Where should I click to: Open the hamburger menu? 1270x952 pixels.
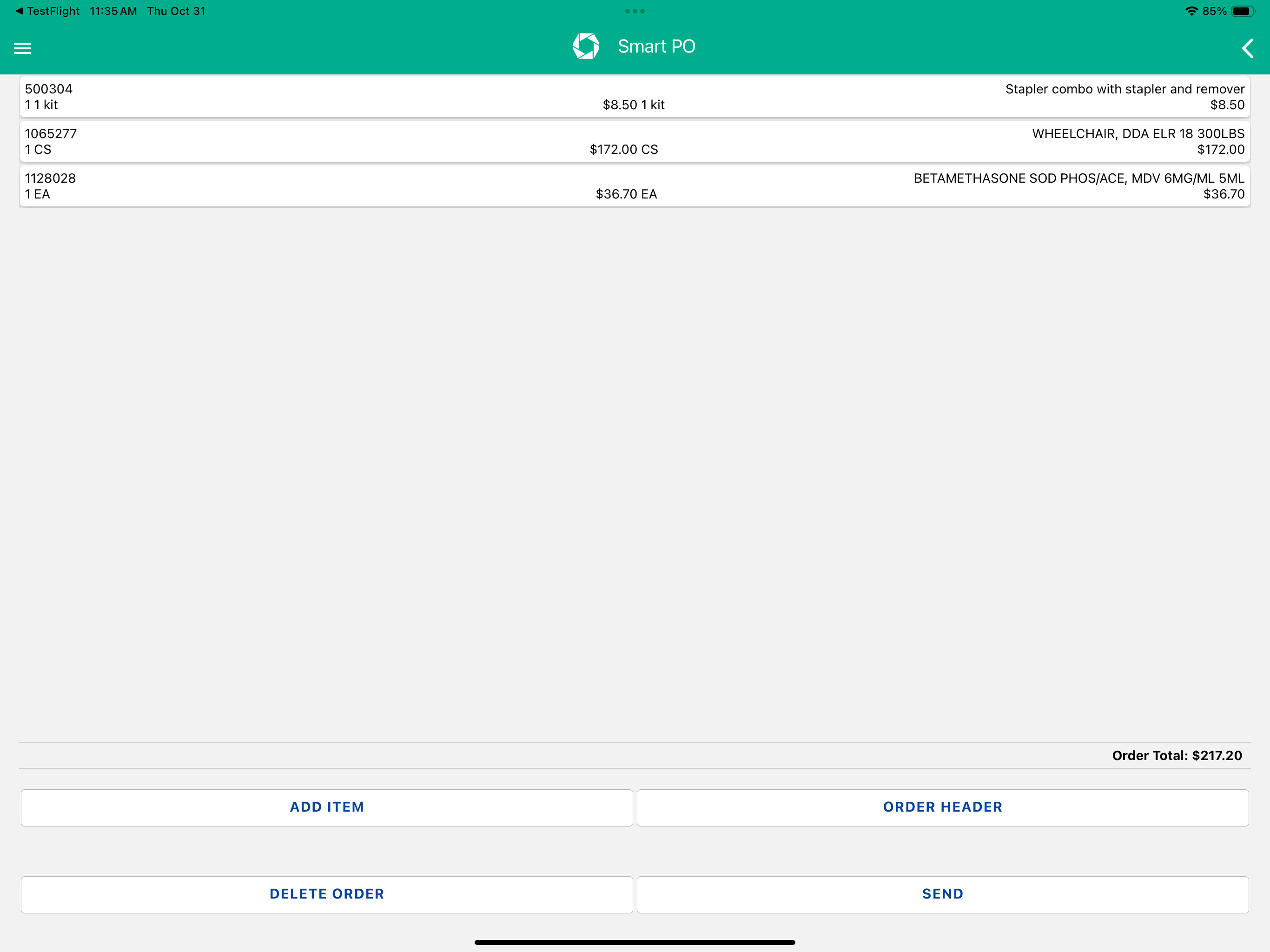(22, 48)
